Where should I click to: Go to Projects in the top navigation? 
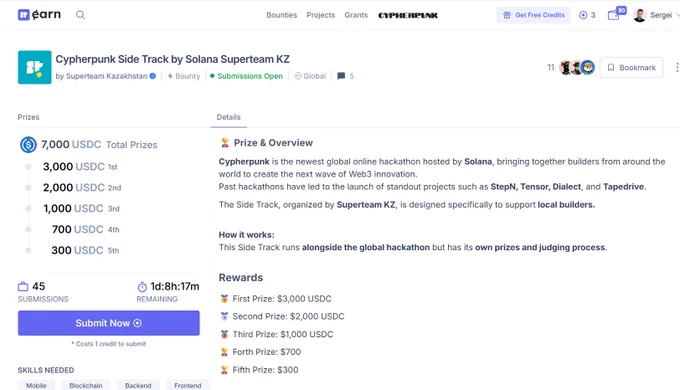point(320,15)
